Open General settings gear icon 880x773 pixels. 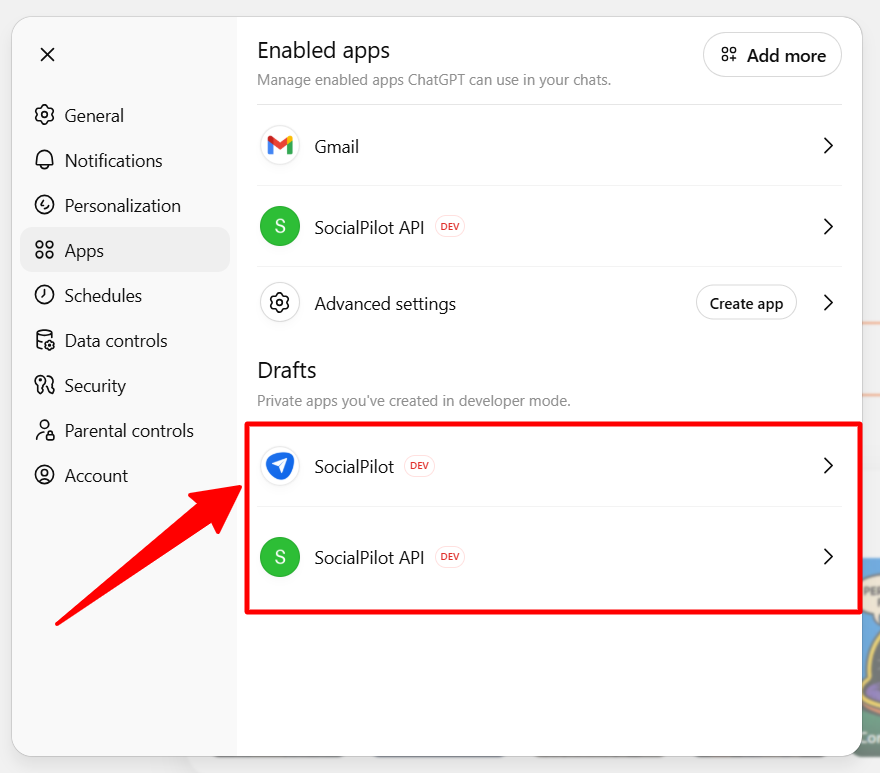[x=44, y=115]
